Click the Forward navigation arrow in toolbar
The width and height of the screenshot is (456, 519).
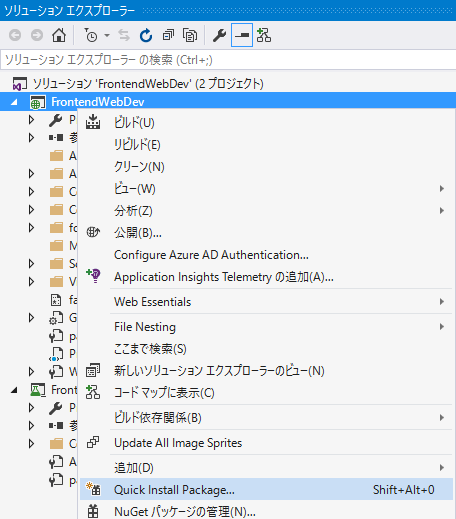(x=37, y=35)
